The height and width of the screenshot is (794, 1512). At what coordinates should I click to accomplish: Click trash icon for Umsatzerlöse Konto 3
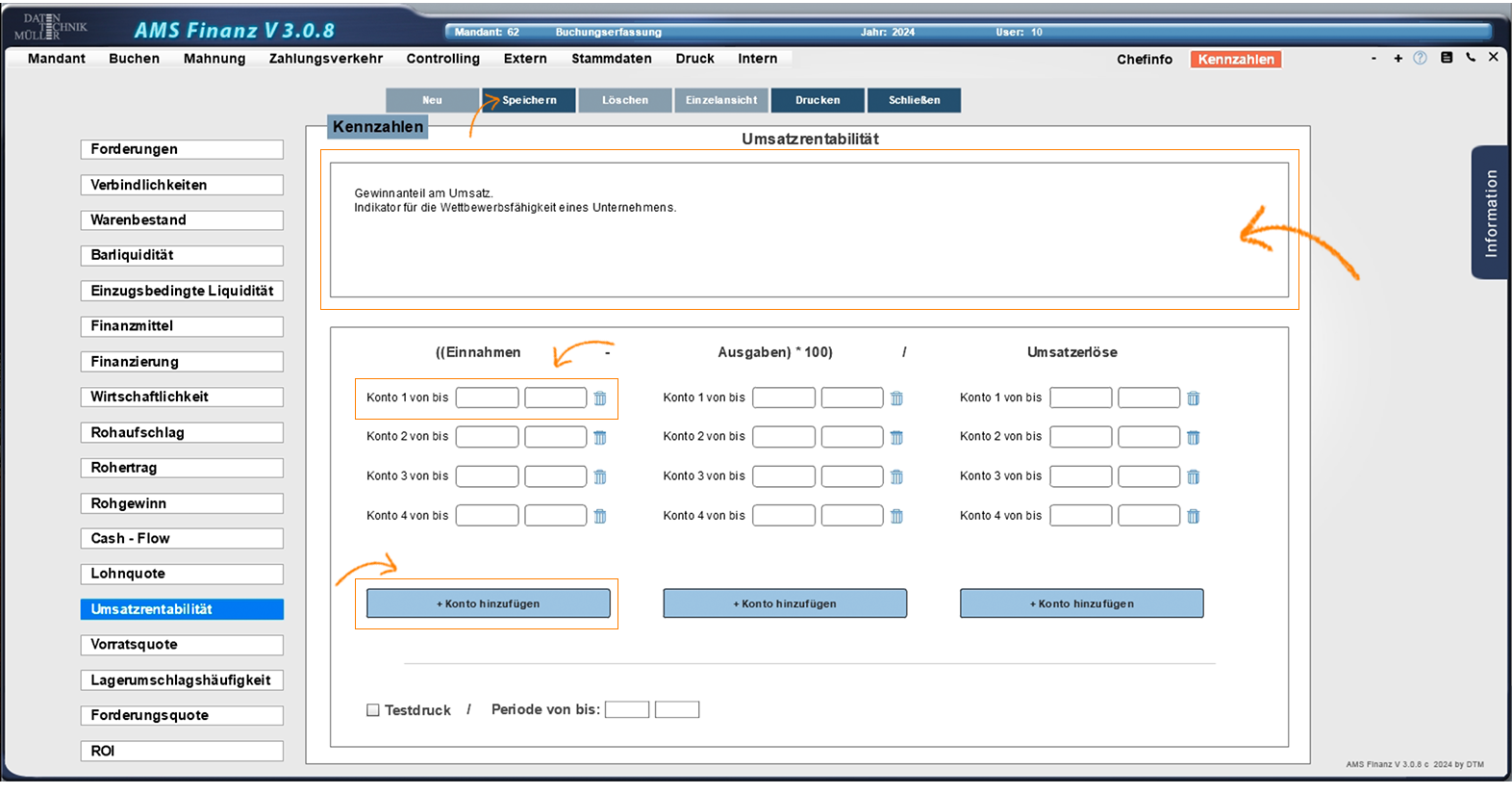tap(1193, 477)
